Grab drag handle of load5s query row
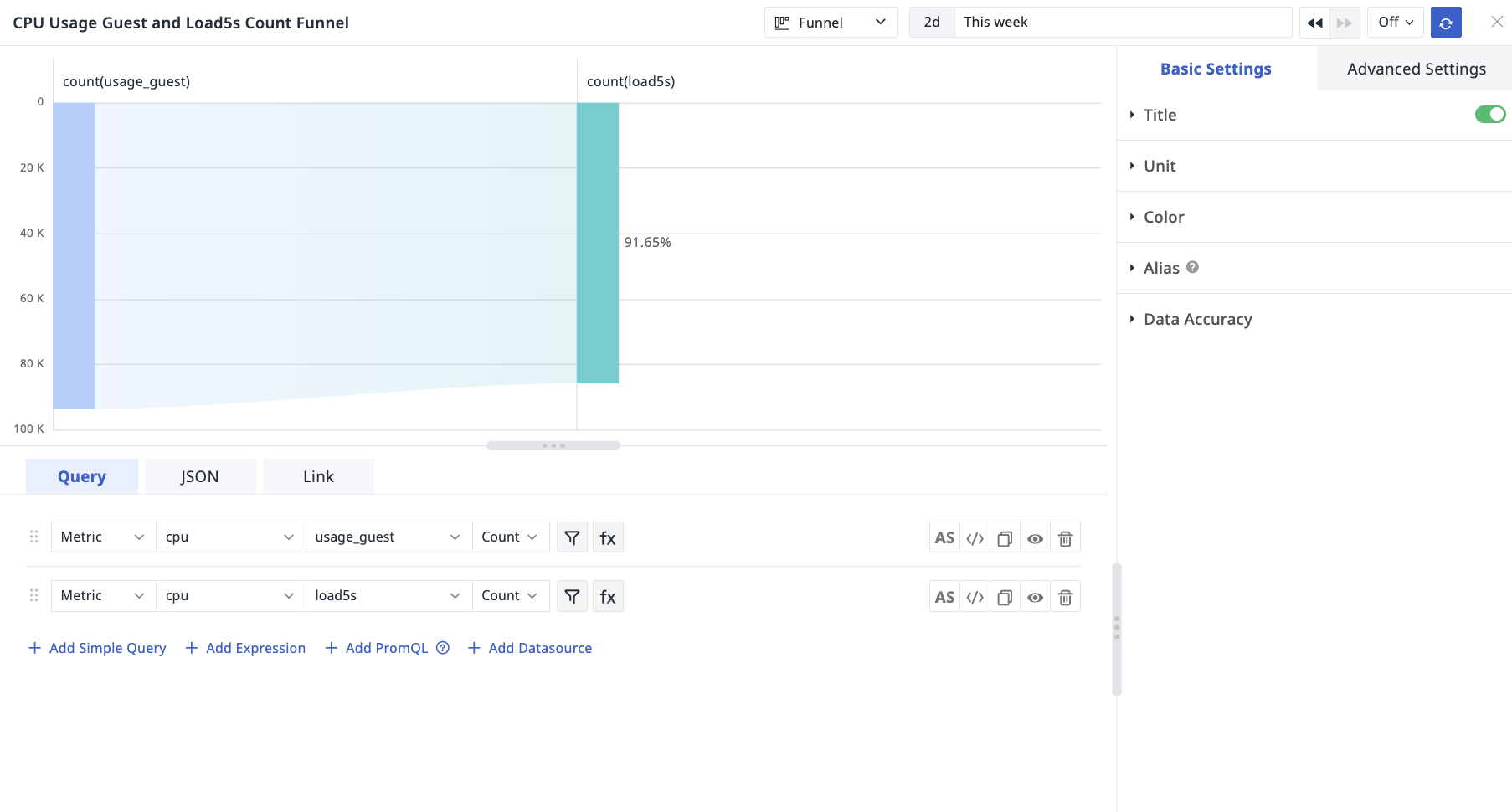 tap(34, 595)
